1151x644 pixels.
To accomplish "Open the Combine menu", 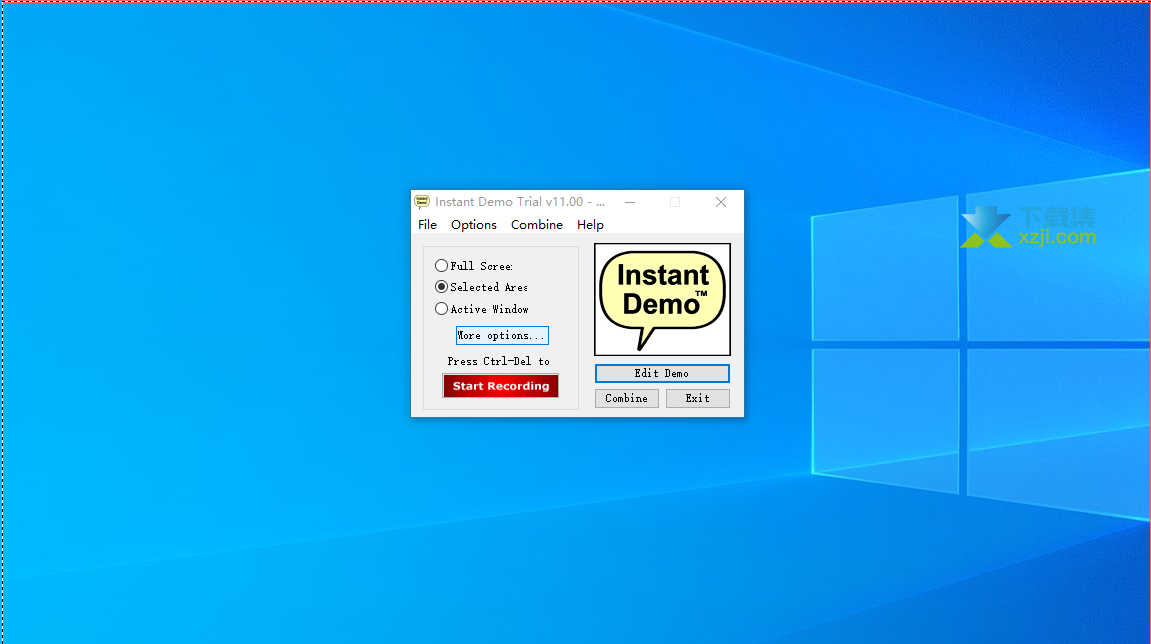I will coord(537,225).
